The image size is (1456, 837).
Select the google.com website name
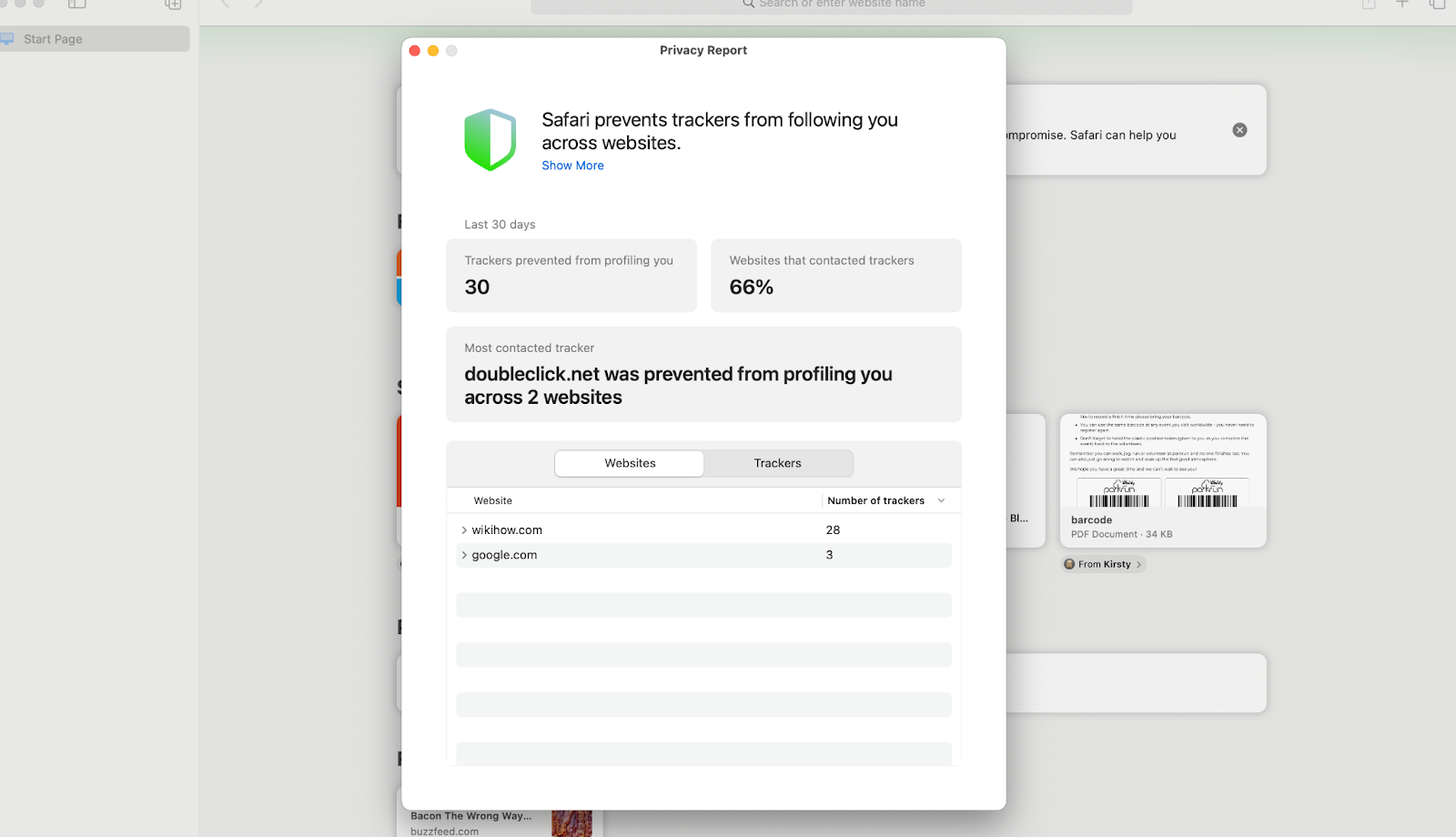[x=504, y=555]
